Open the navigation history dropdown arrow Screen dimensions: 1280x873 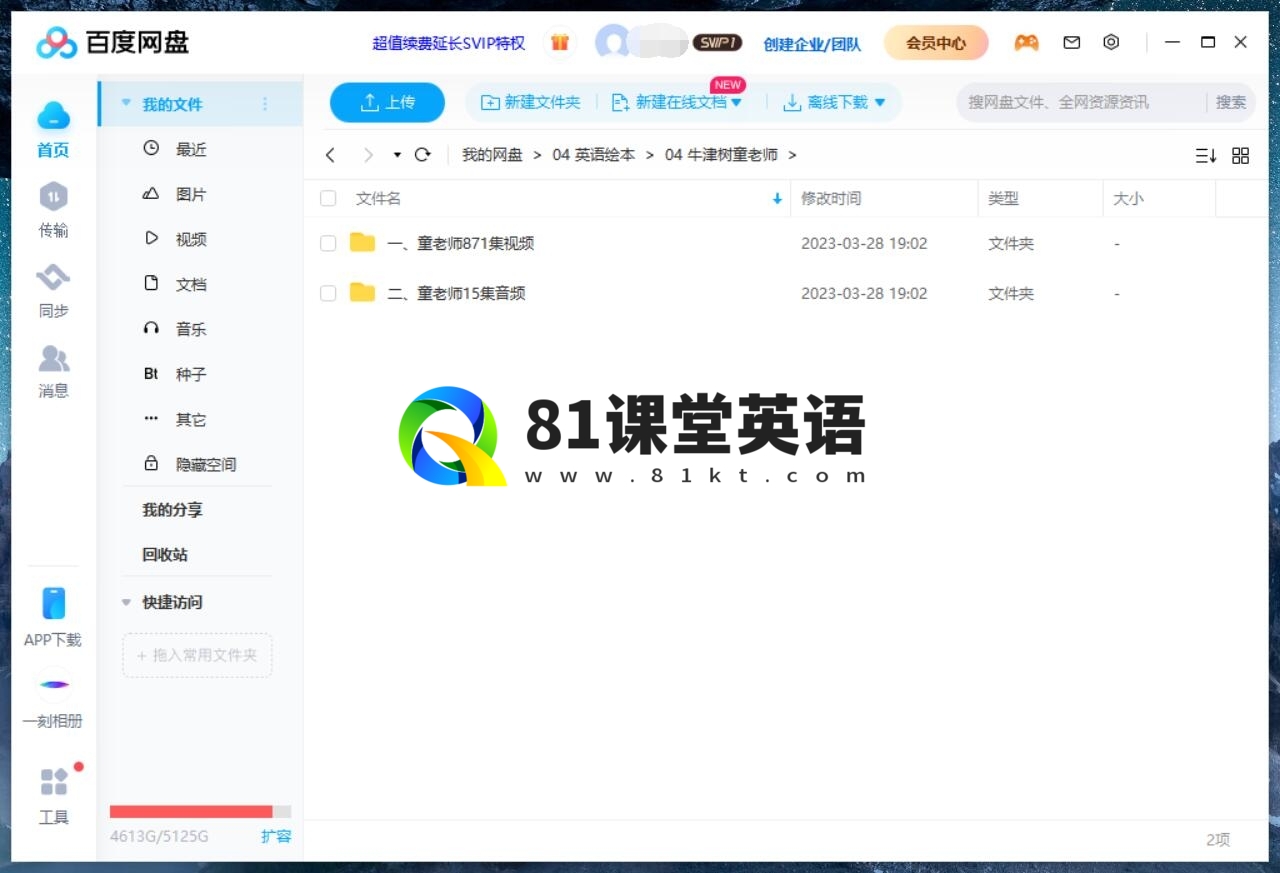397,155
